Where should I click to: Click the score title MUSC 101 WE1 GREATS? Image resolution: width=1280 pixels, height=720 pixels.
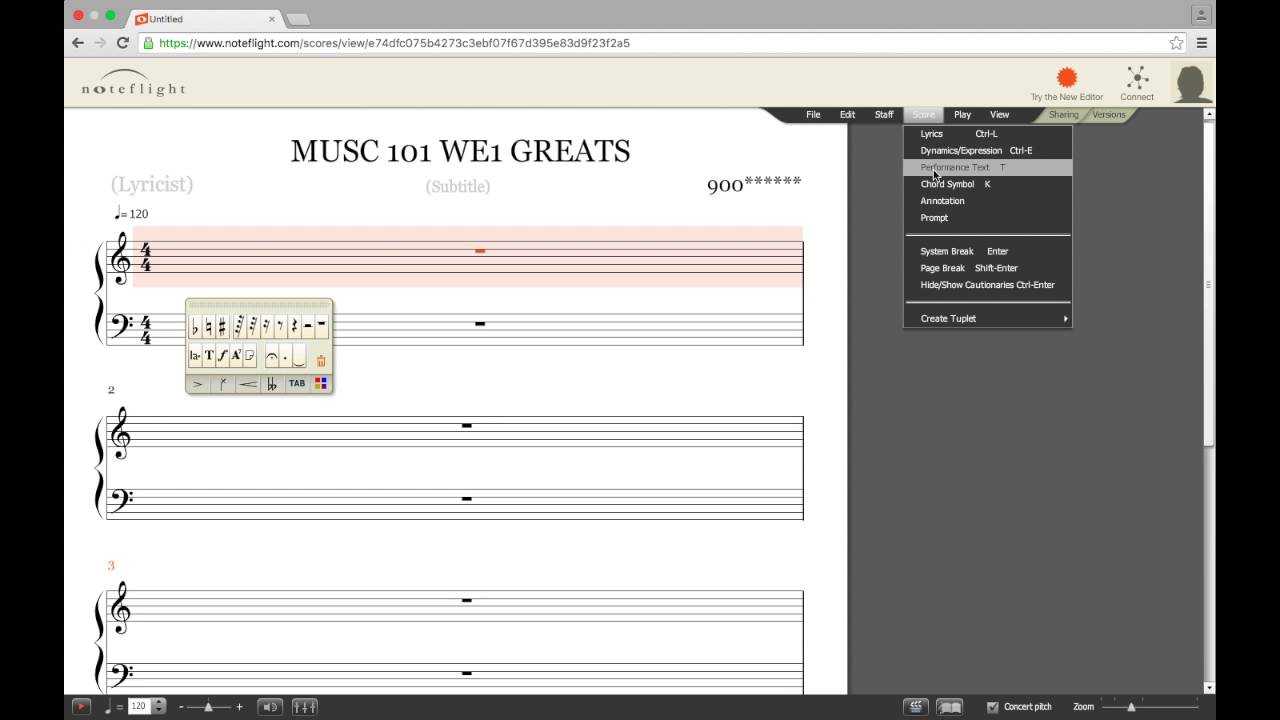pyautogui.click(x=460, y=151)
